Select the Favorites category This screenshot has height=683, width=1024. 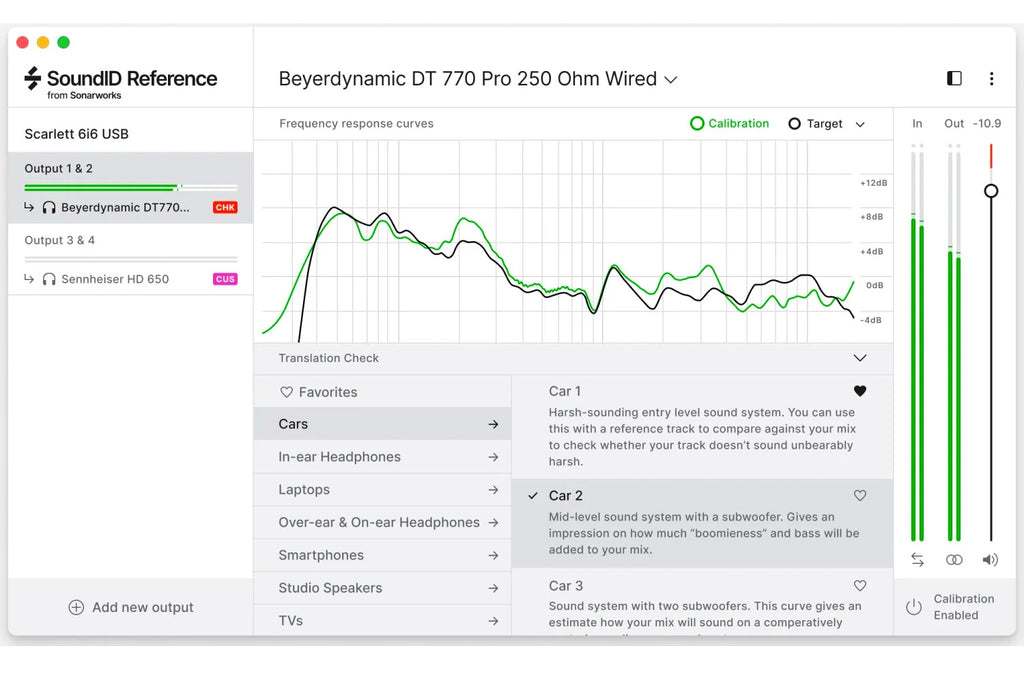pyautogui.click(x=383, y=392)
